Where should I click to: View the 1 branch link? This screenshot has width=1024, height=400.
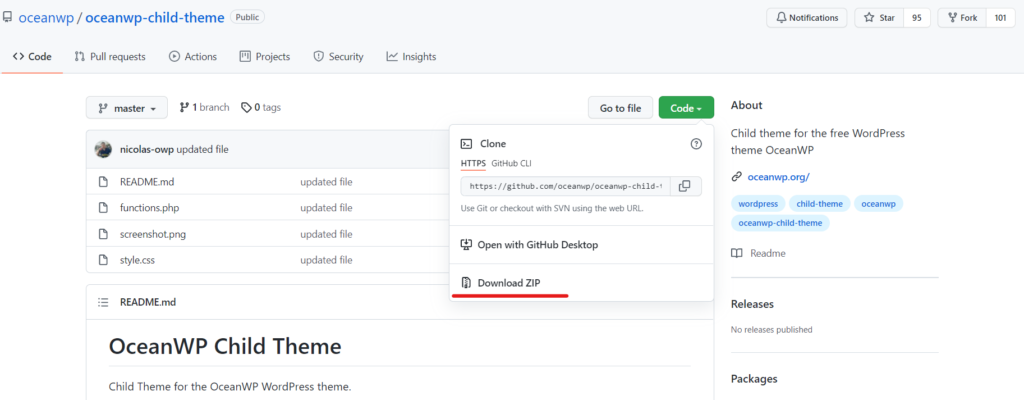pos(204,107)
